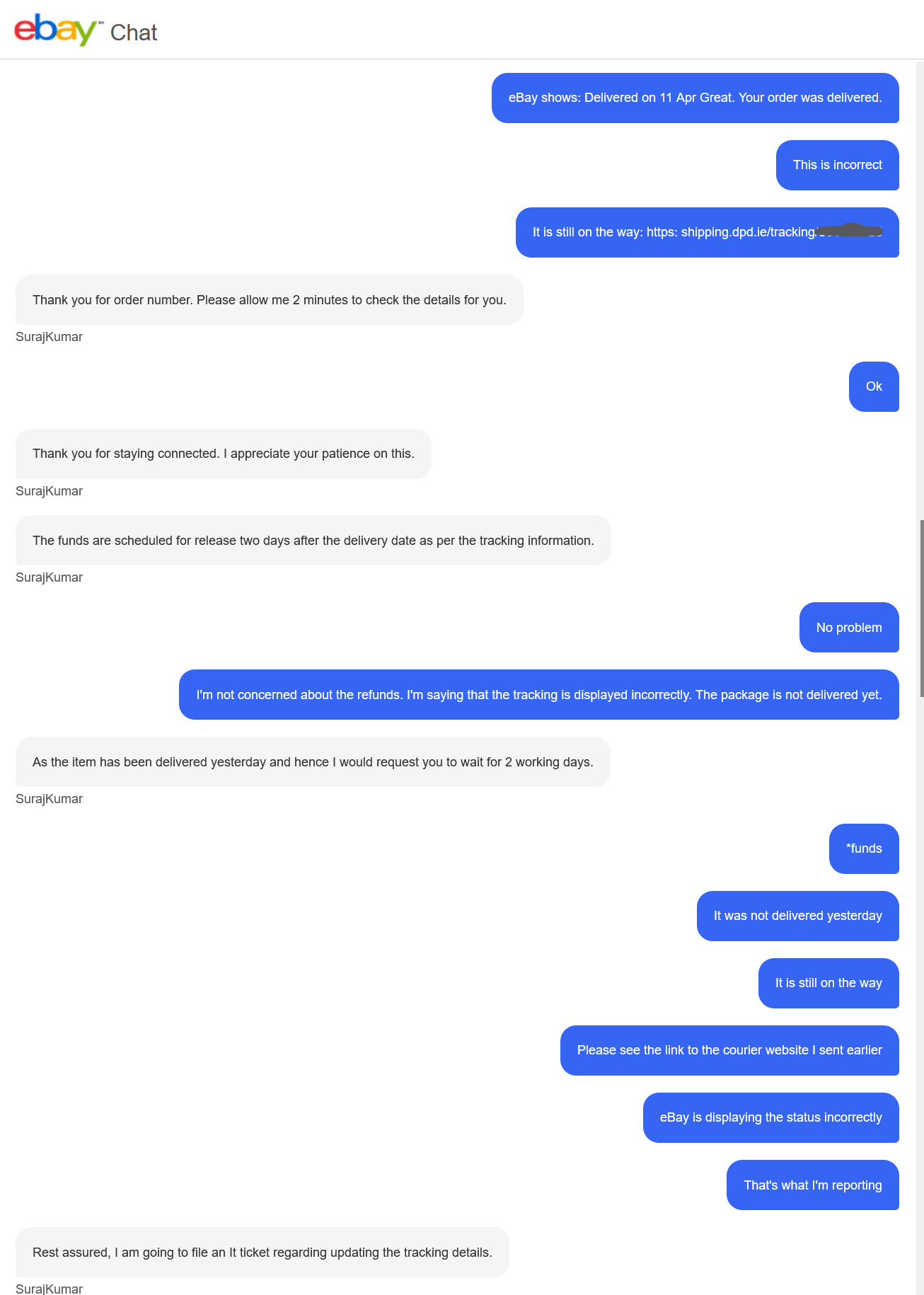924x1295 pixels.
Task: Select 'I'm not concerned about the refunds' message
Action: pyautogui.click(x=539, y=695)
